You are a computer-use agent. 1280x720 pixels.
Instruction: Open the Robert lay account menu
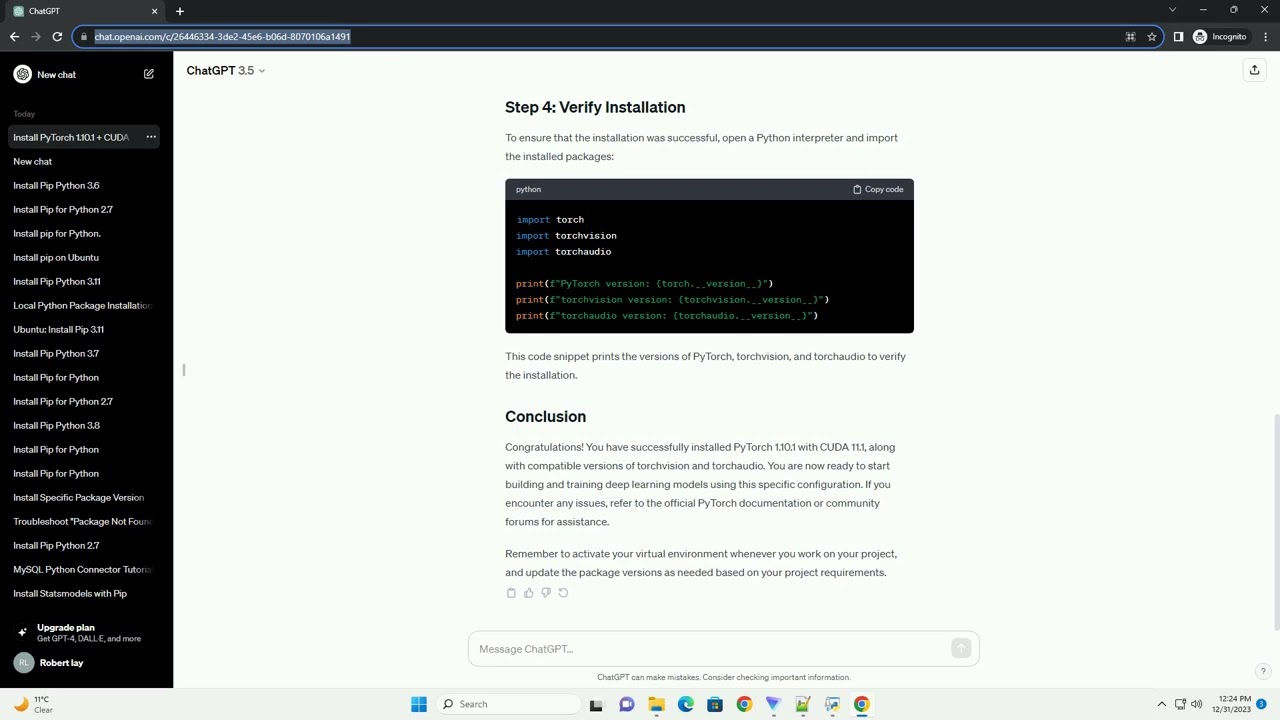pyautogui.click(x=86, y=663)
